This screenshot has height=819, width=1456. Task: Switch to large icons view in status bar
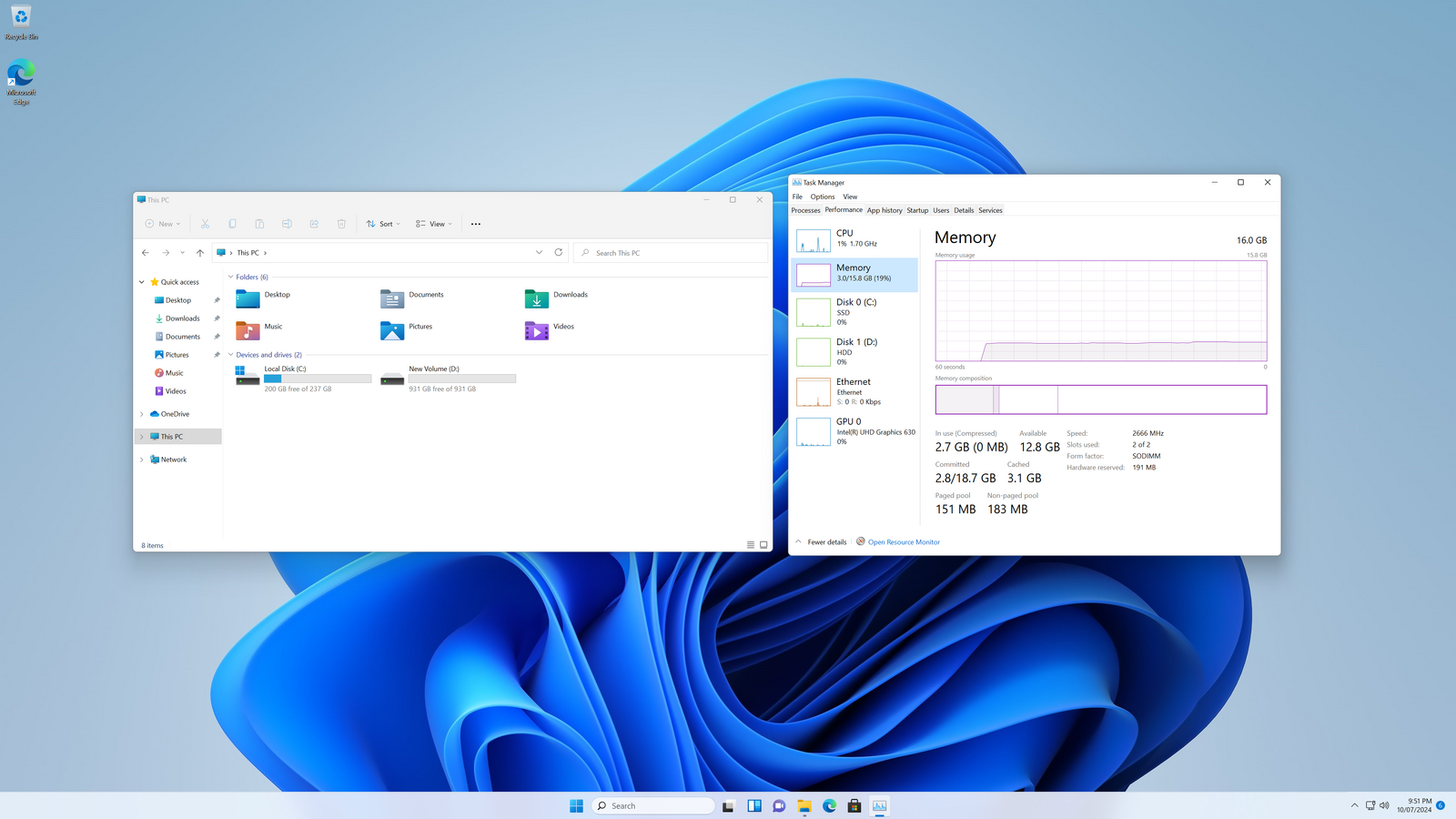coord(763,545)
